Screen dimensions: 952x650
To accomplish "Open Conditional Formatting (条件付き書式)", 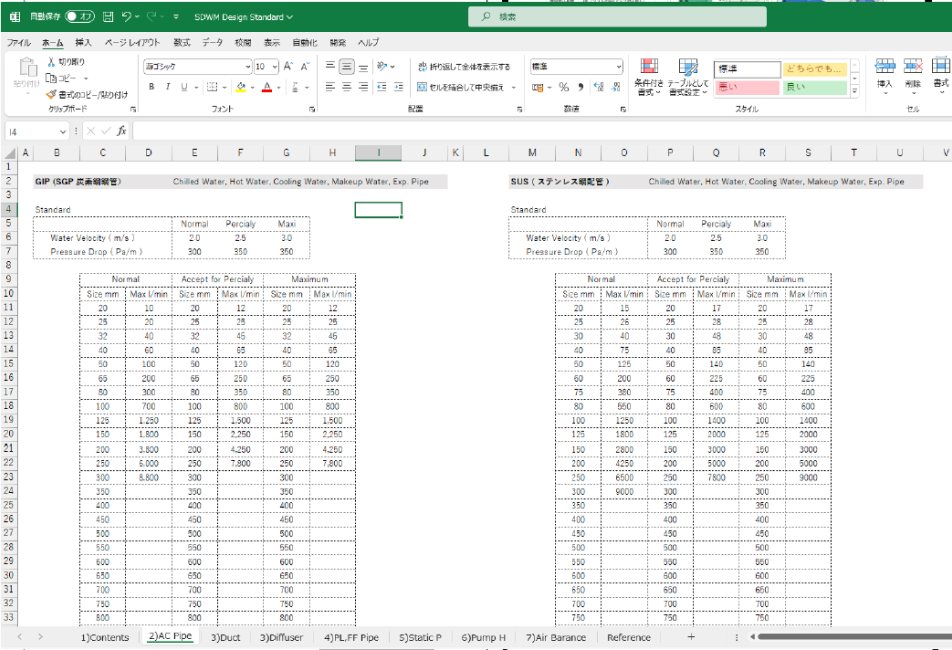I will [x=649, y=76].
